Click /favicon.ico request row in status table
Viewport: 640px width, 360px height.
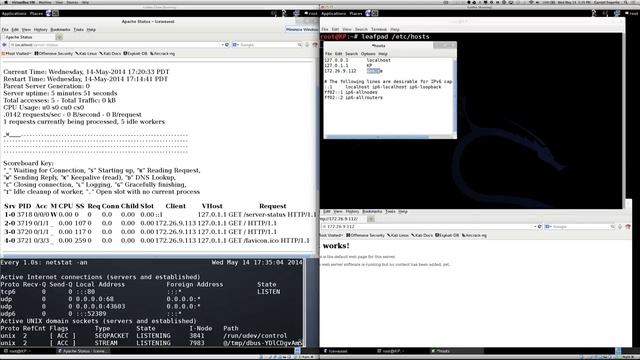(x=157, y=241)
